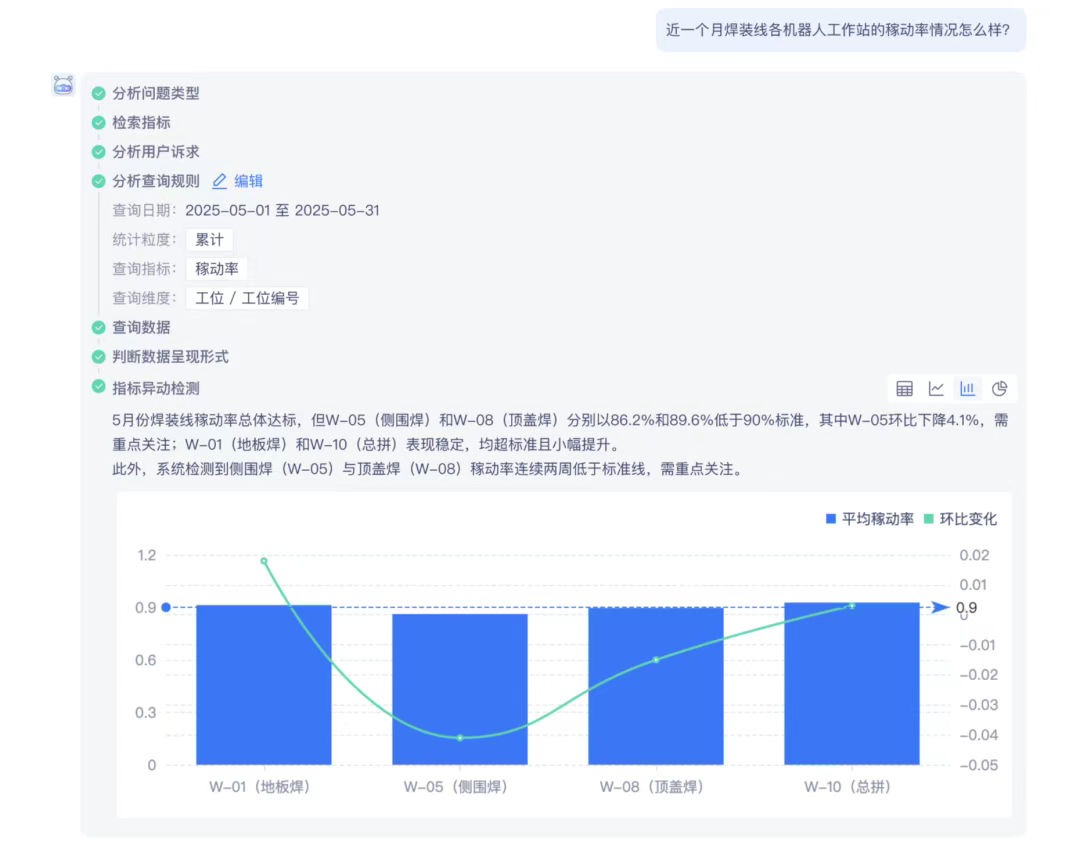Click the summary paragraph starting 5月份焊装线
Image resolution: width=1080 pixels, height=856 pixels.
(x=561, y=432)
